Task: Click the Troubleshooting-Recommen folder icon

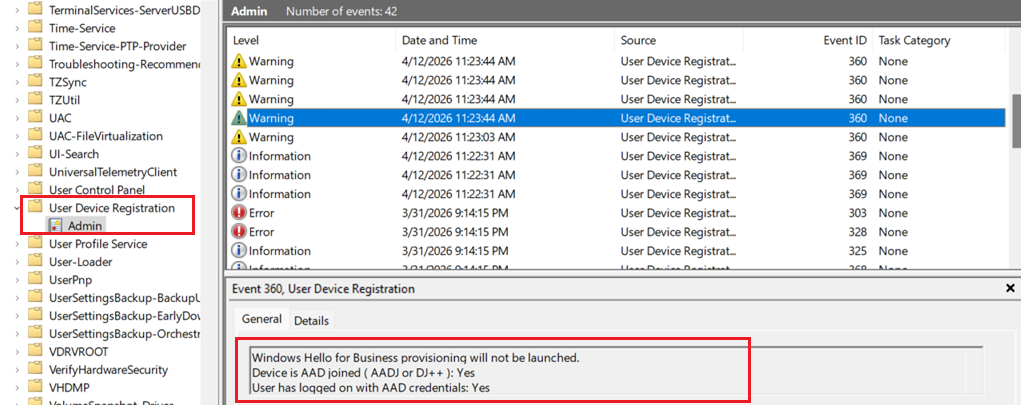Action: [x=36, y=64]
